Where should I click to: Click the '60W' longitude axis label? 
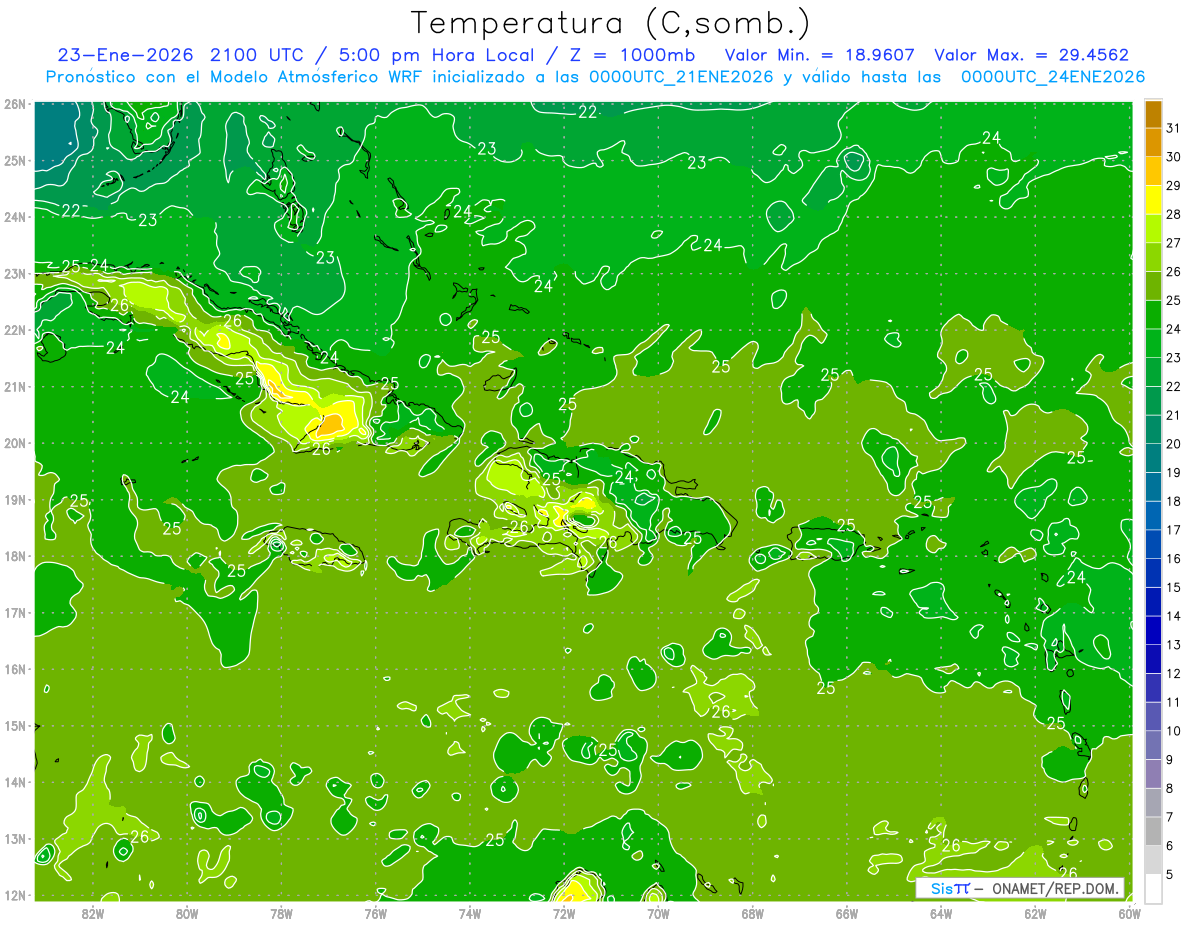tap(1130, 913)
